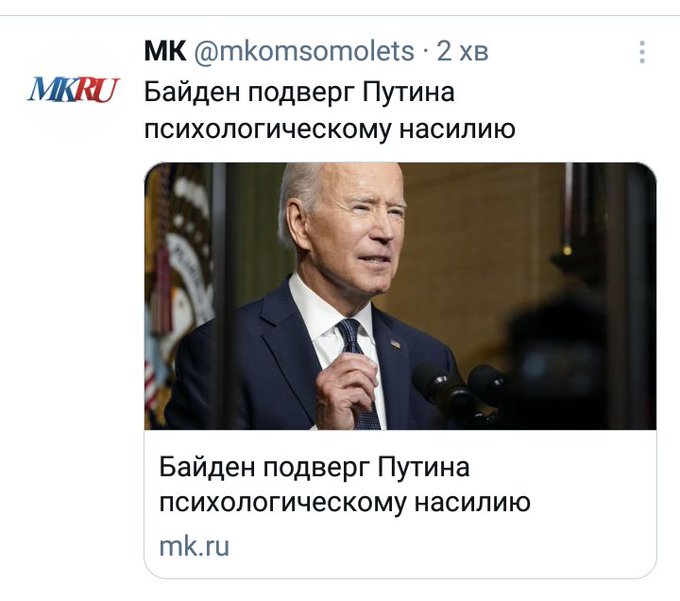Click the dot separator before '2 хв'
Viewport: 680px width, 601px height.
(x=426, y=52)
